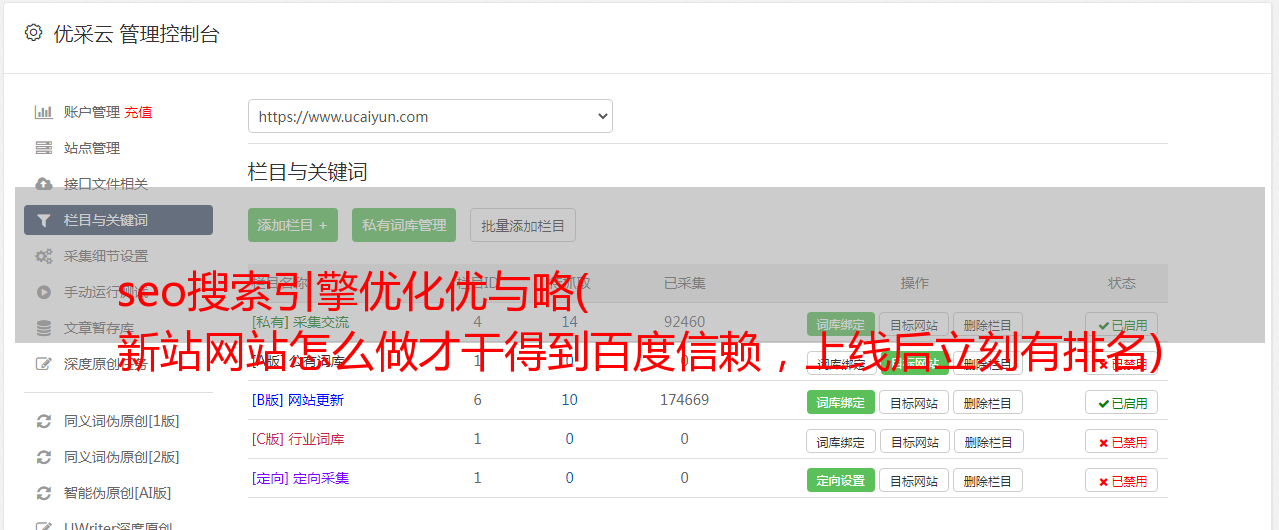This screenshot has height=530, width=1279.
Task: Toggle 已禁用 status of the 定向采集 row
Action: (1122, 480)
